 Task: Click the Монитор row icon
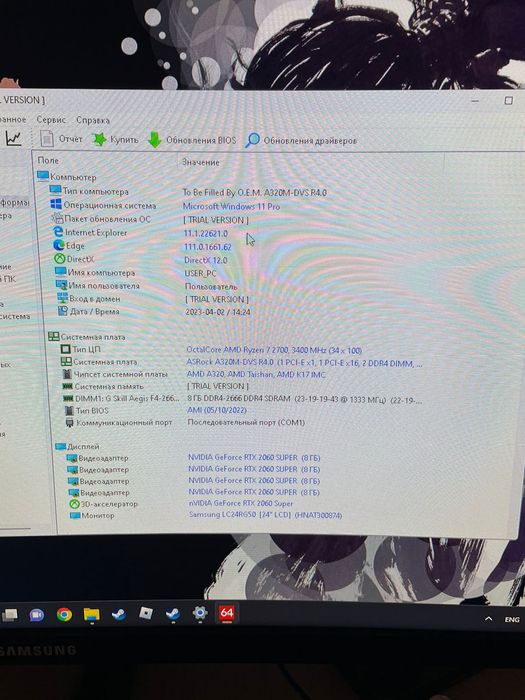pos(75,515)
